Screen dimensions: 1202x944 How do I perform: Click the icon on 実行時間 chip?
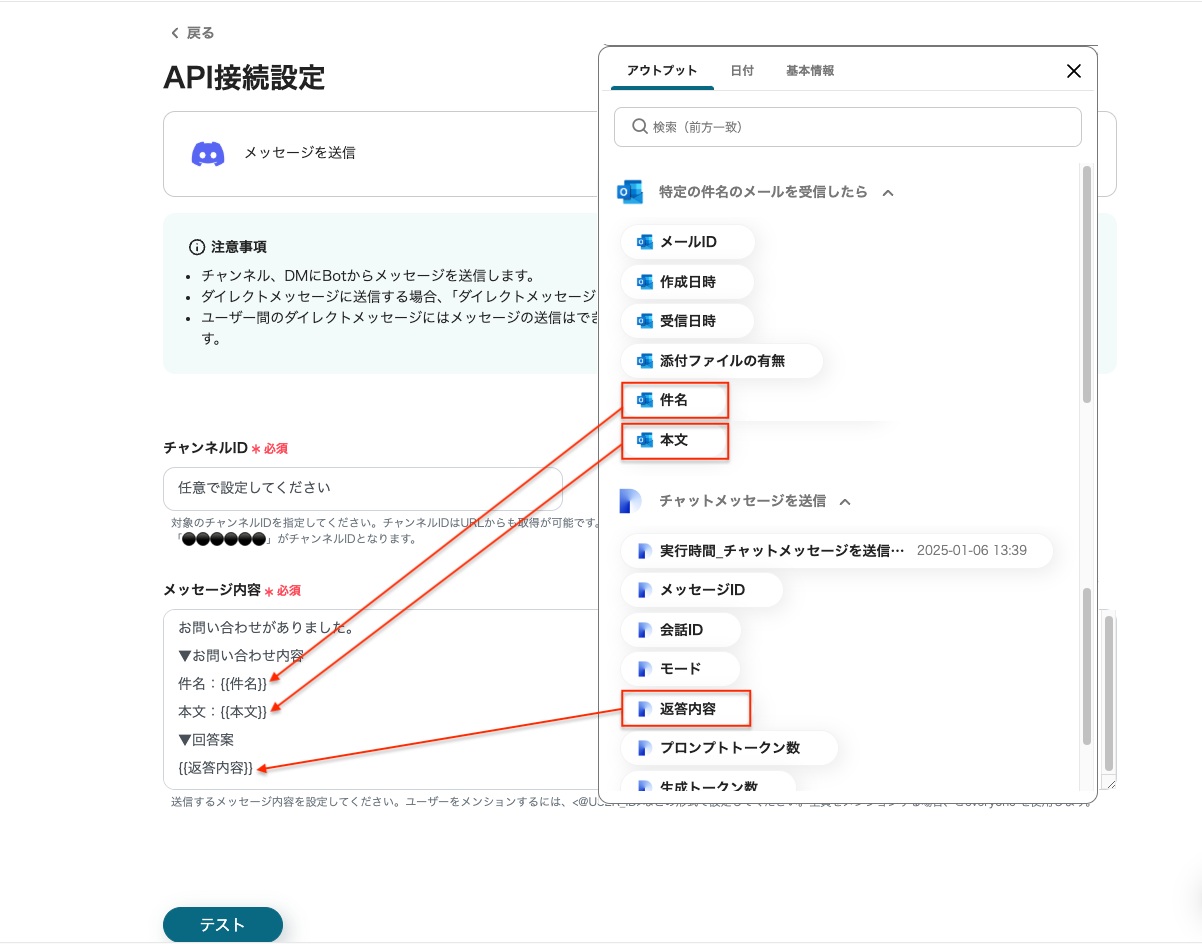coord(645,551)
